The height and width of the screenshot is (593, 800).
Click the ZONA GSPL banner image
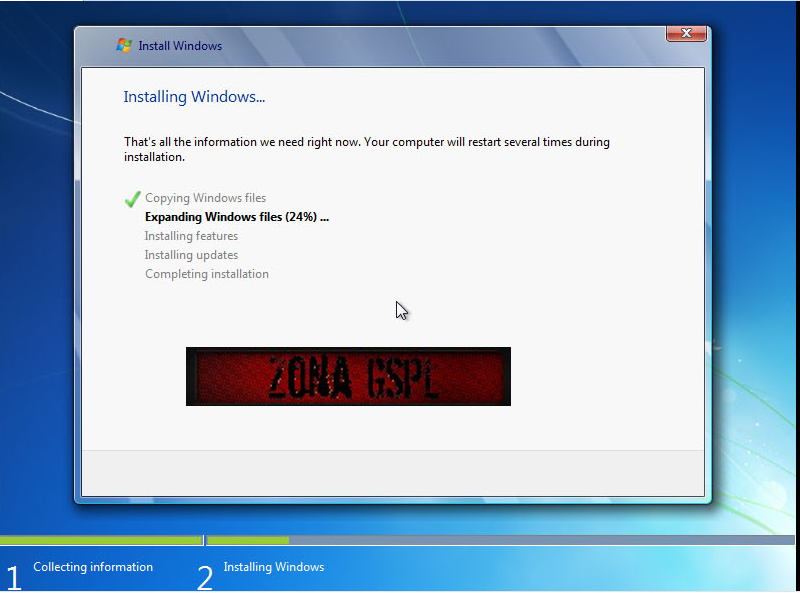point(348,377)
